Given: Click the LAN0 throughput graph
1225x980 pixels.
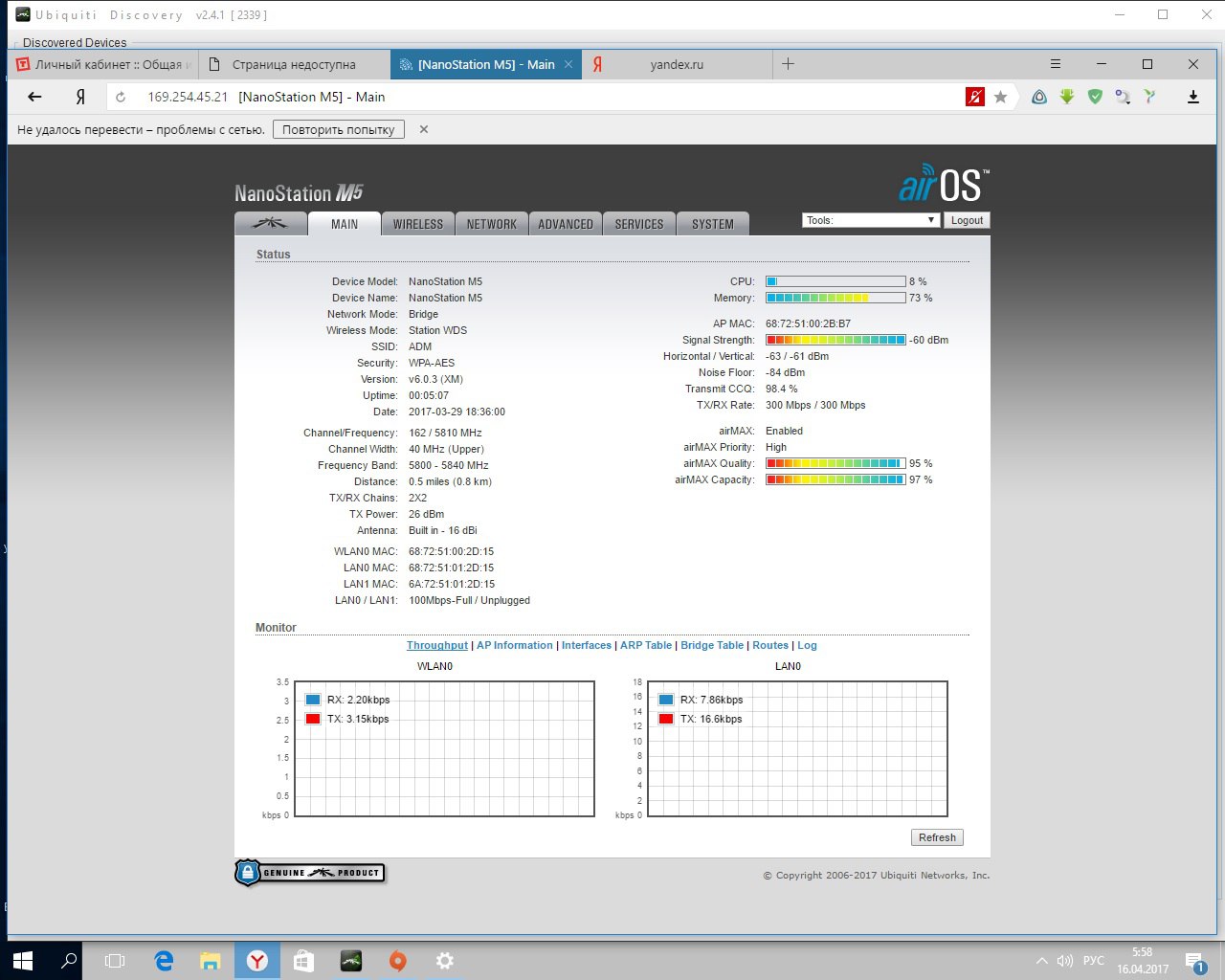Looking at the screenshot, I should 798,749.
